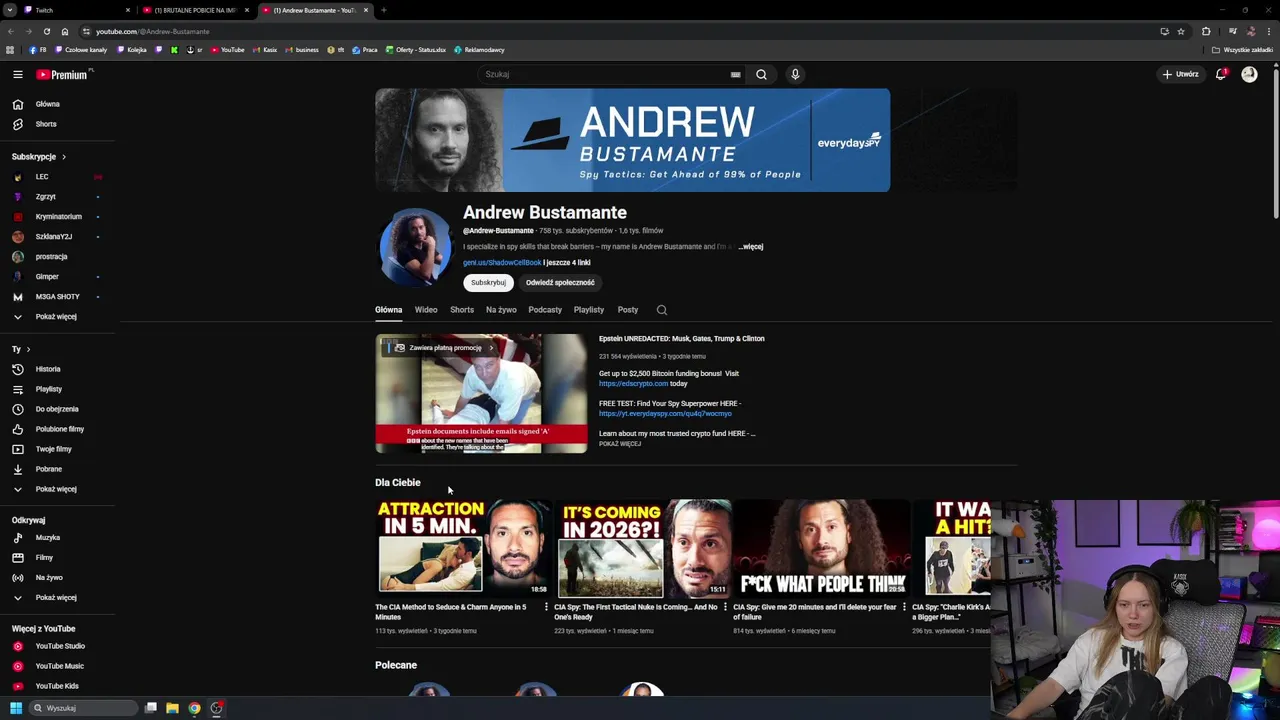Switch to the Playlisty channel tab

click(x=589, y=310)
